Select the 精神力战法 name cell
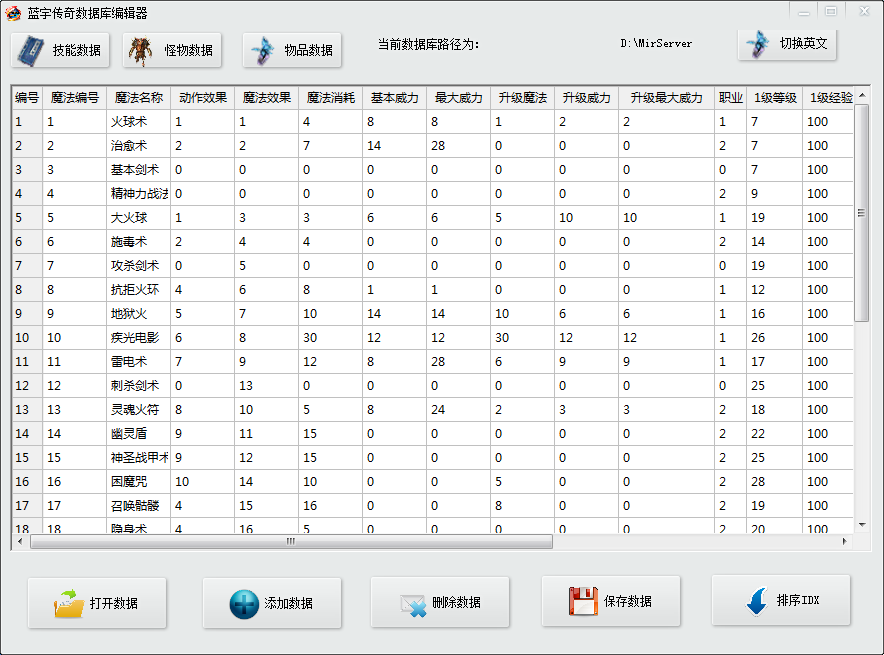The height and width of the screenshot is (655, 884). tap(138, 193)
